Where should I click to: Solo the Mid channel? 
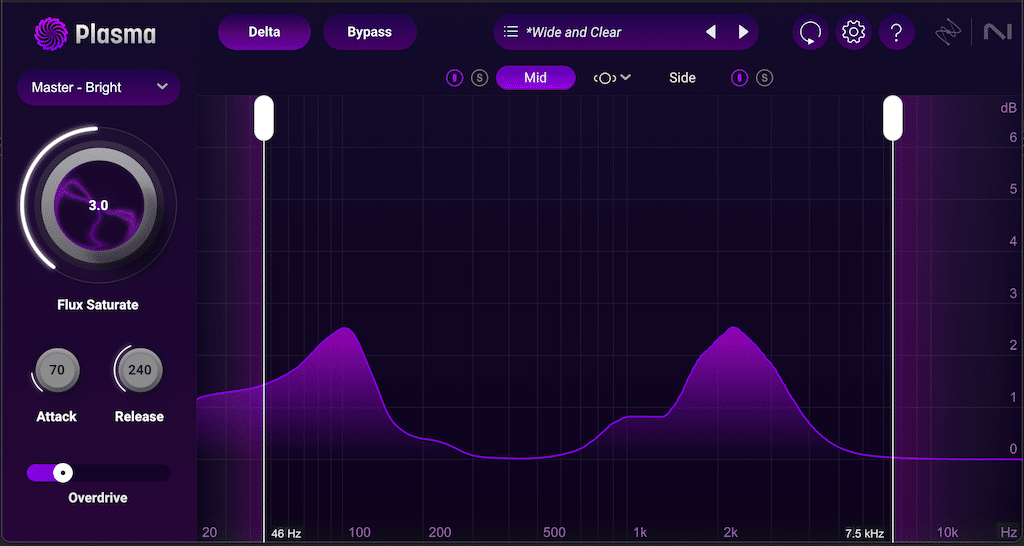pyautogui.click(x=479, y=78)
